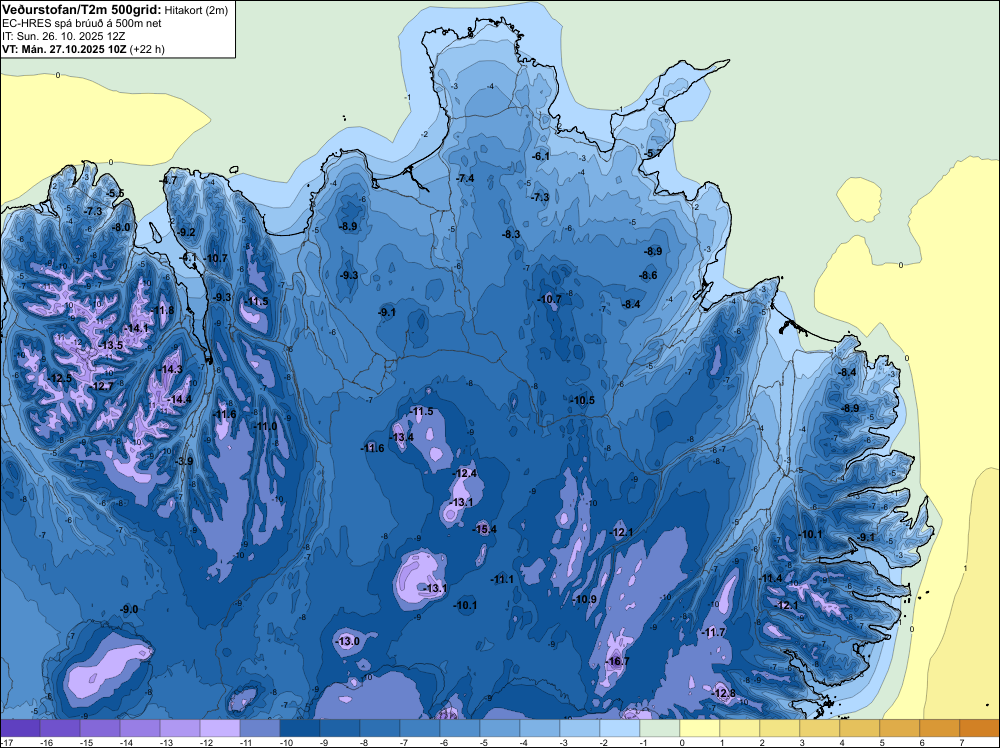
Task: Click the -13.4 temperature value
Action: [x=402, y=437]
